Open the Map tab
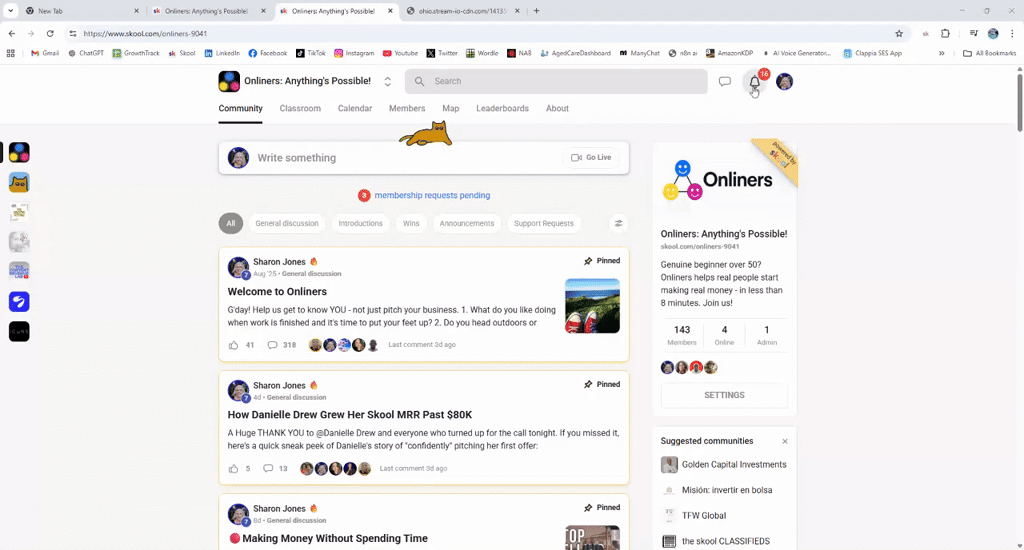The image size is (1024, 550). [x=451, y=108]
